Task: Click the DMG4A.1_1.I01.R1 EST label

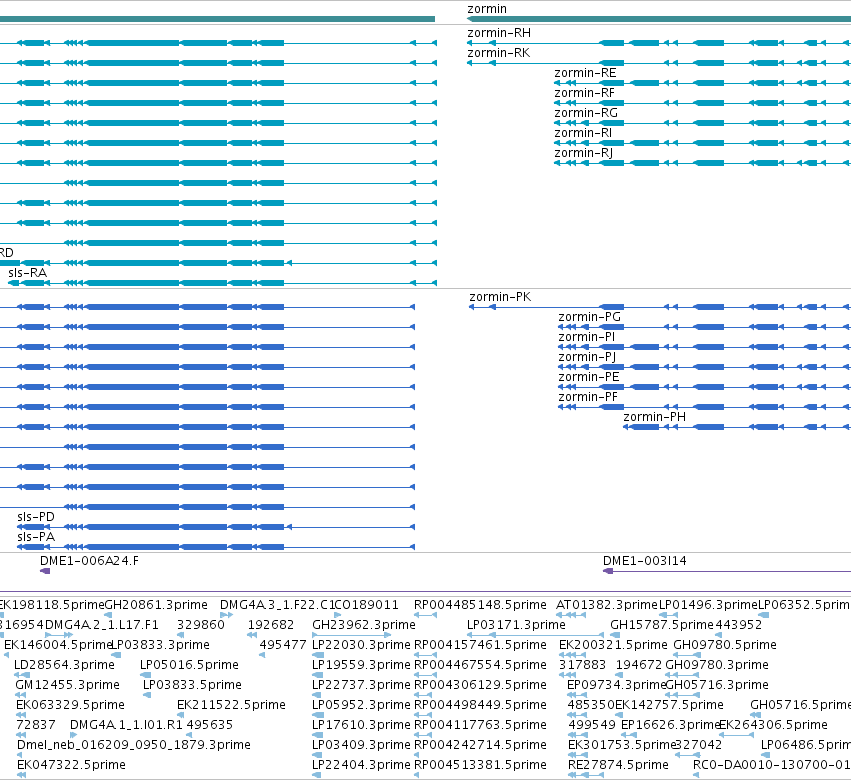Action: pyautogui.click(x=126, y=725)
